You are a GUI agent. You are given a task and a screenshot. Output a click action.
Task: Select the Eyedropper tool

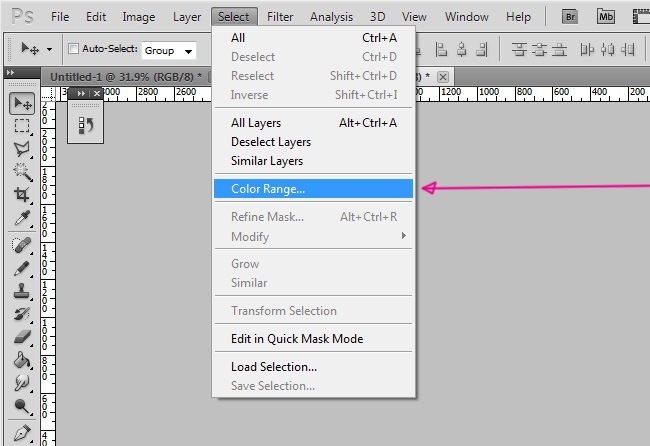(22, 218)
